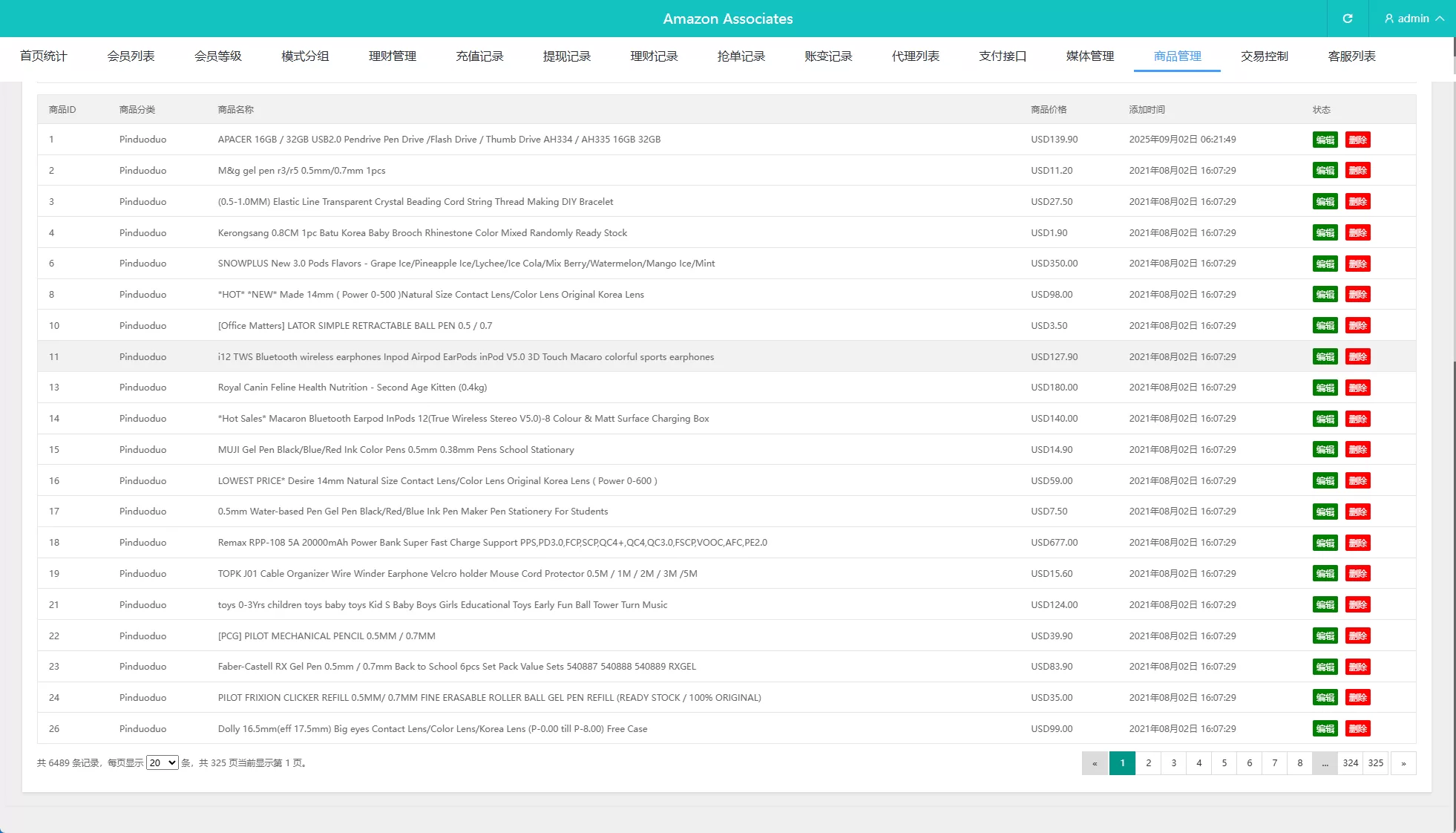Open records-per-page dropdown showing 20
The width and height of the screenshot is (1456, 833).
tap(162, 762)
